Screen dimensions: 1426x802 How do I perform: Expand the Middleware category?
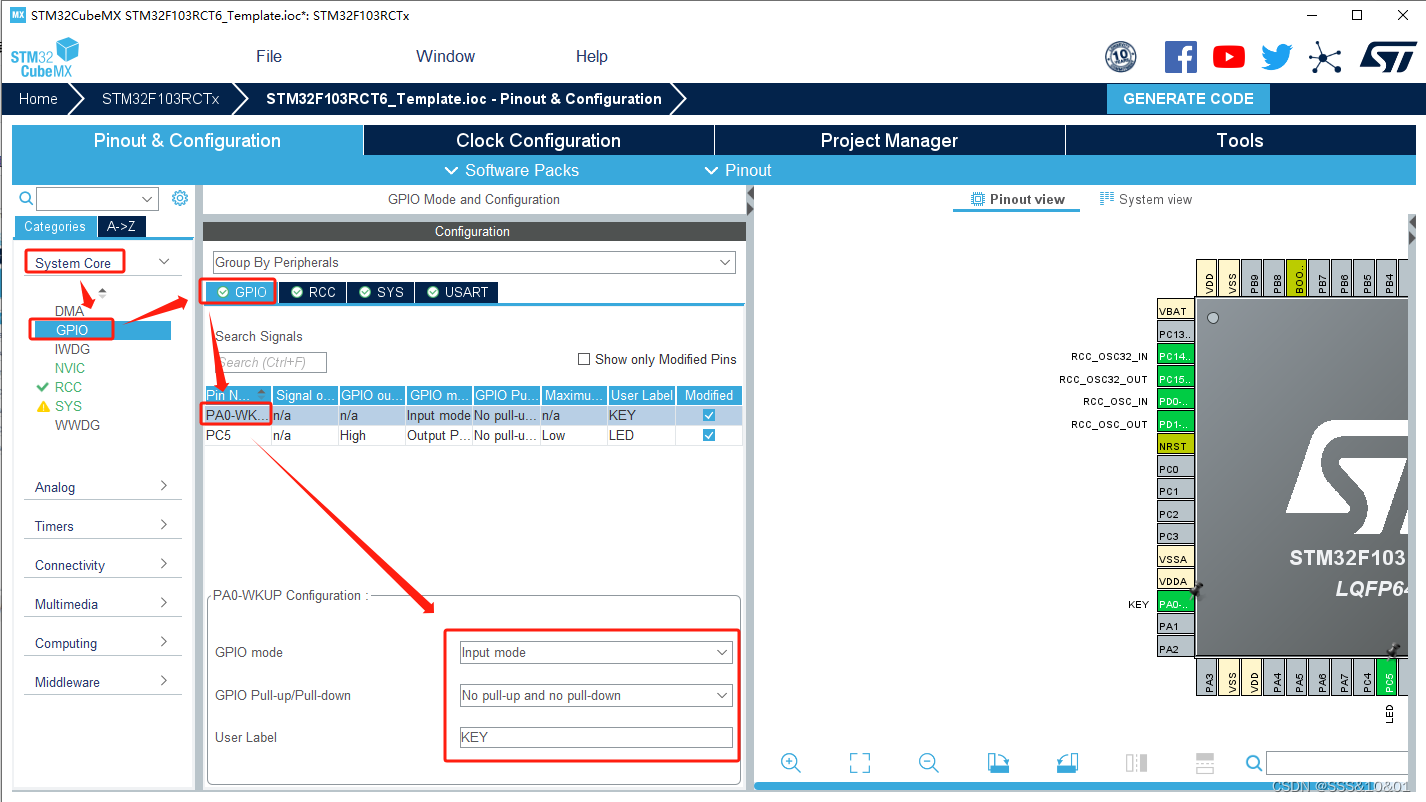(x=164, y=681)
